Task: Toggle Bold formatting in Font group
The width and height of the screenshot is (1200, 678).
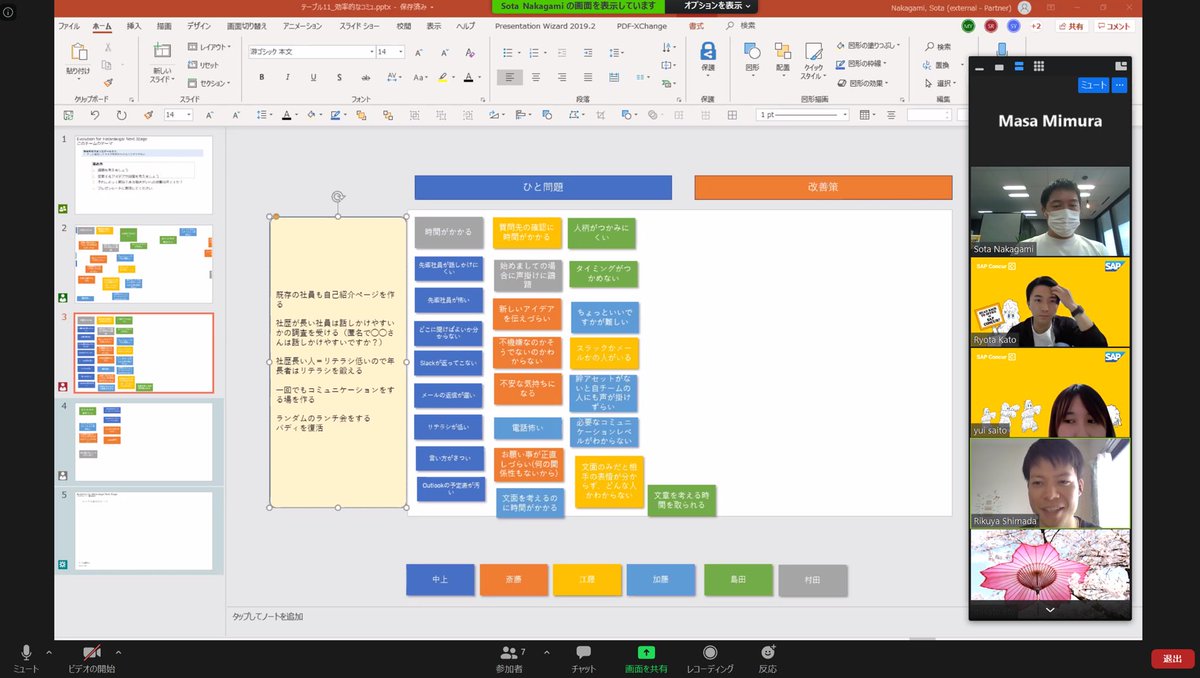Action: (262, 76)
